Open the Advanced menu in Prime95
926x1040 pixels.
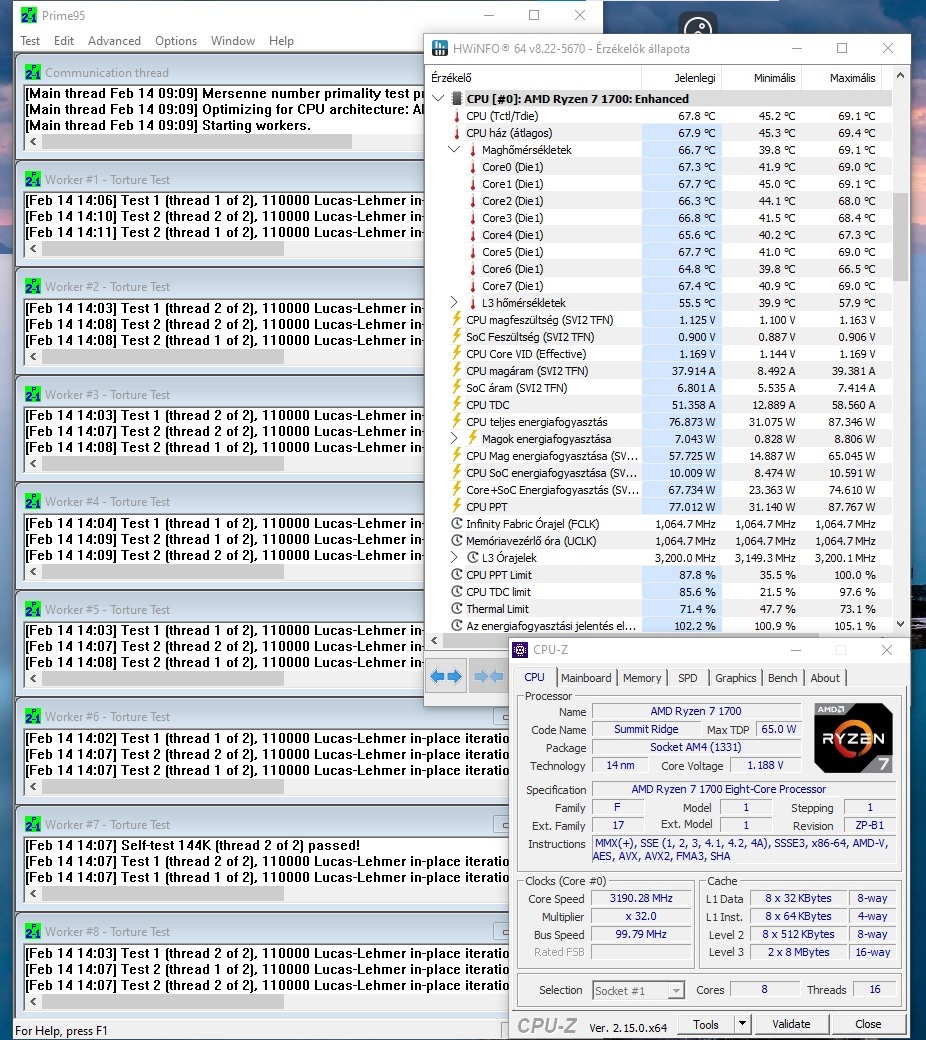coord(114,41)
